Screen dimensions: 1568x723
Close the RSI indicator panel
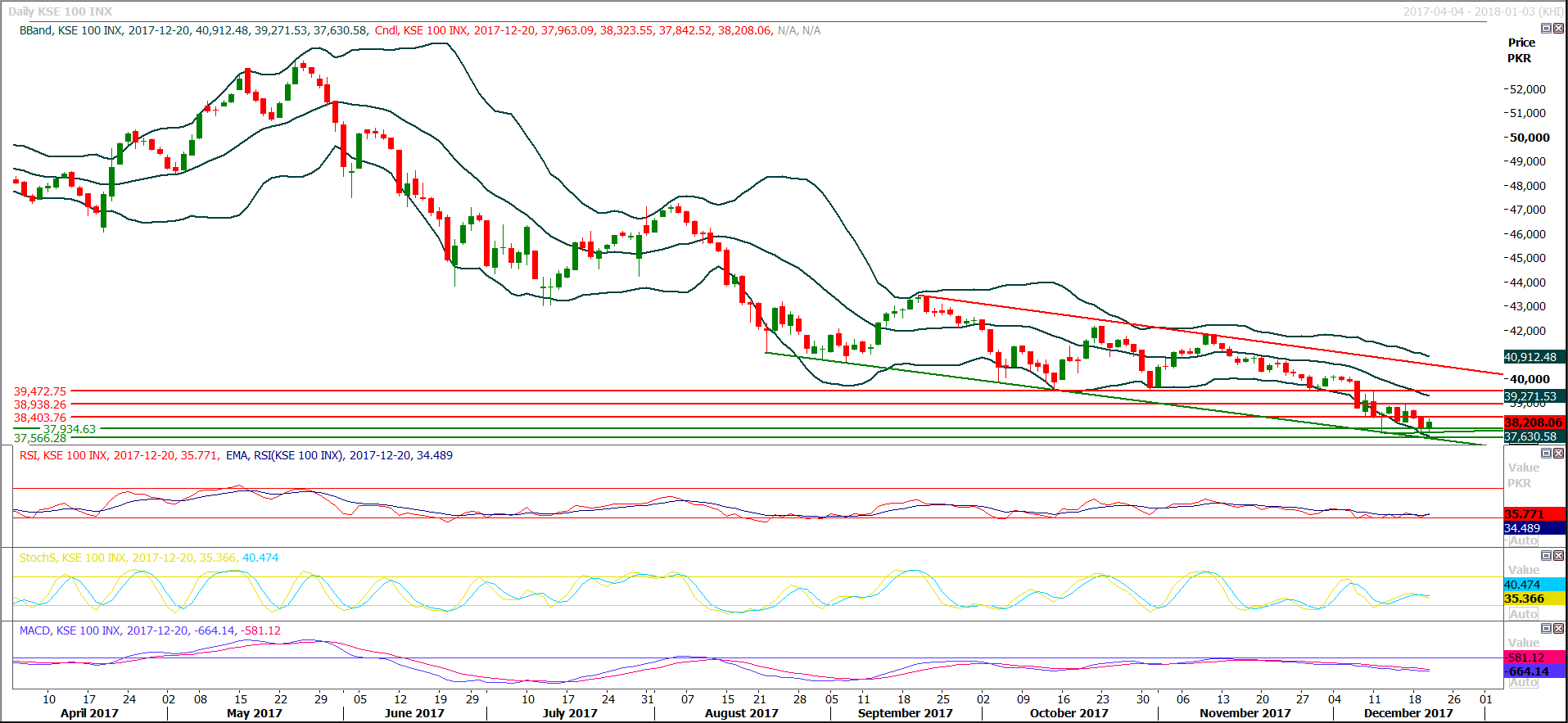click(1558, 453)
